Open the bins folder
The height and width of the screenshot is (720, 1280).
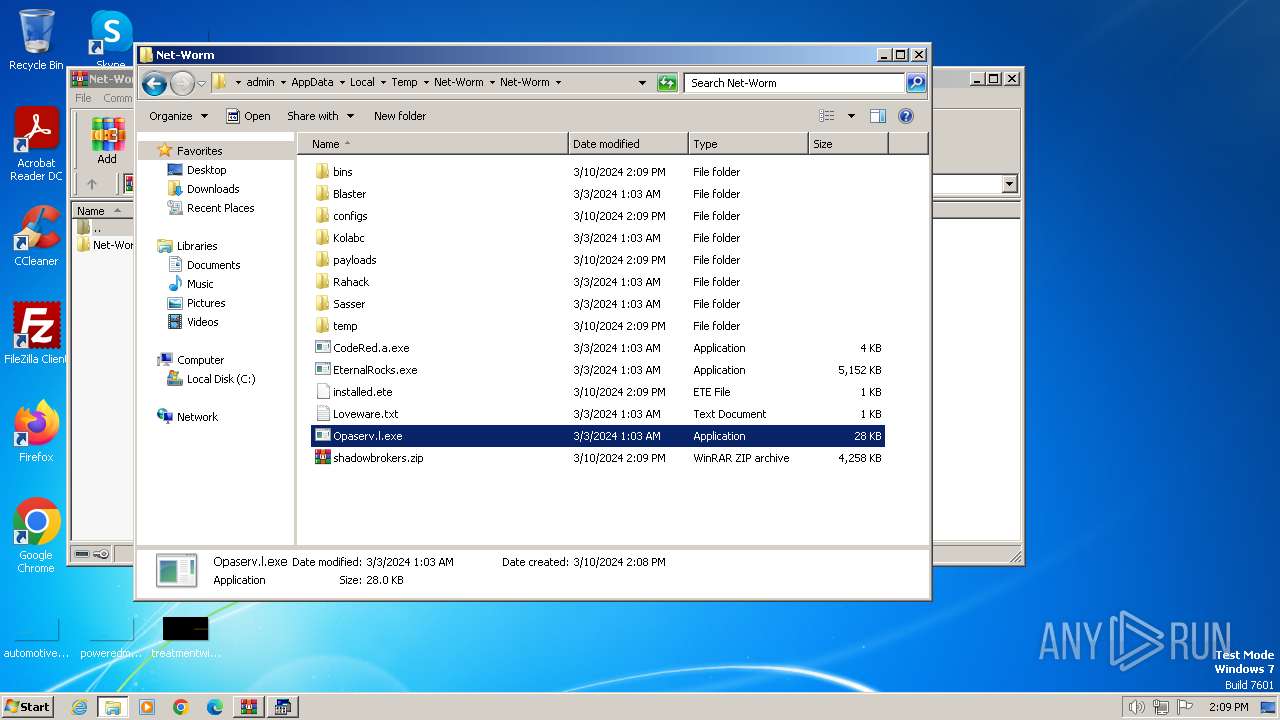(342, 172)
